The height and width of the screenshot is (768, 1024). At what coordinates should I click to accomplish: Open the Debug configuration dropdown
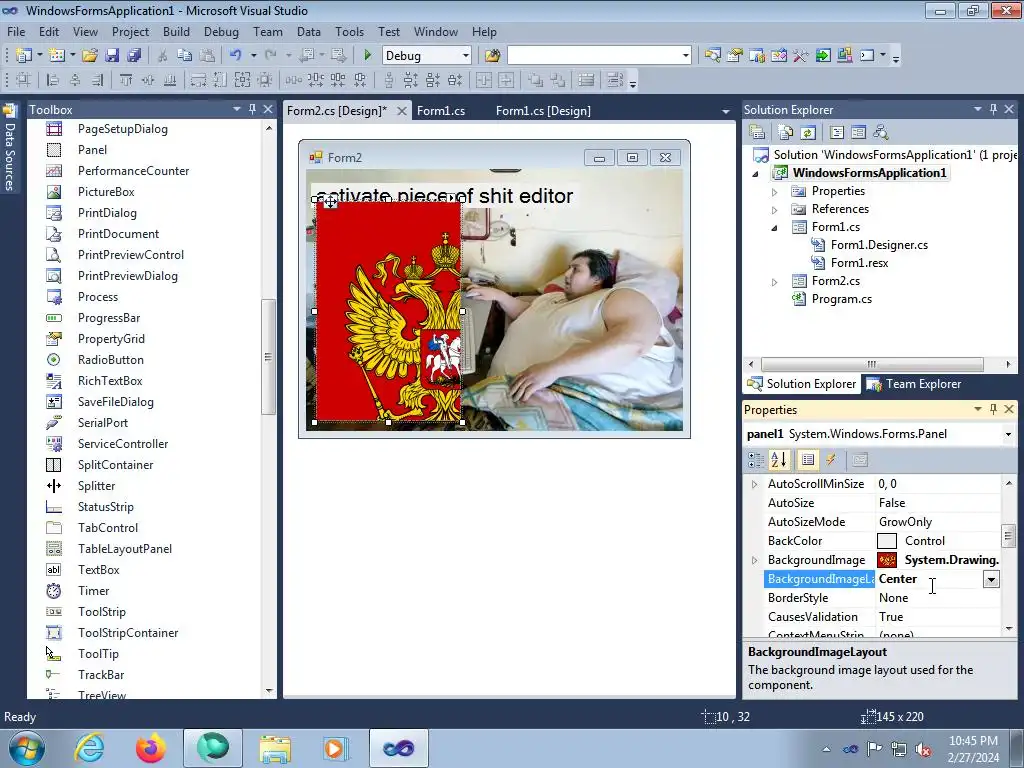(466, 56)
